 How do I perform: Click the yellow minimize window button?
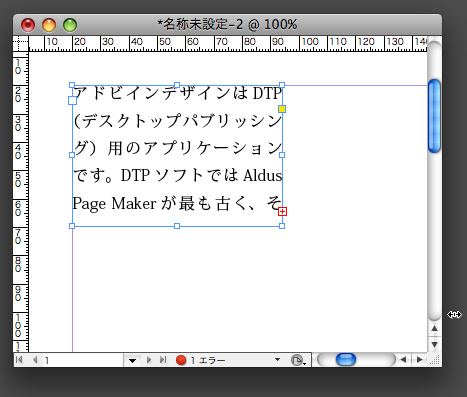tap(49, 25)
